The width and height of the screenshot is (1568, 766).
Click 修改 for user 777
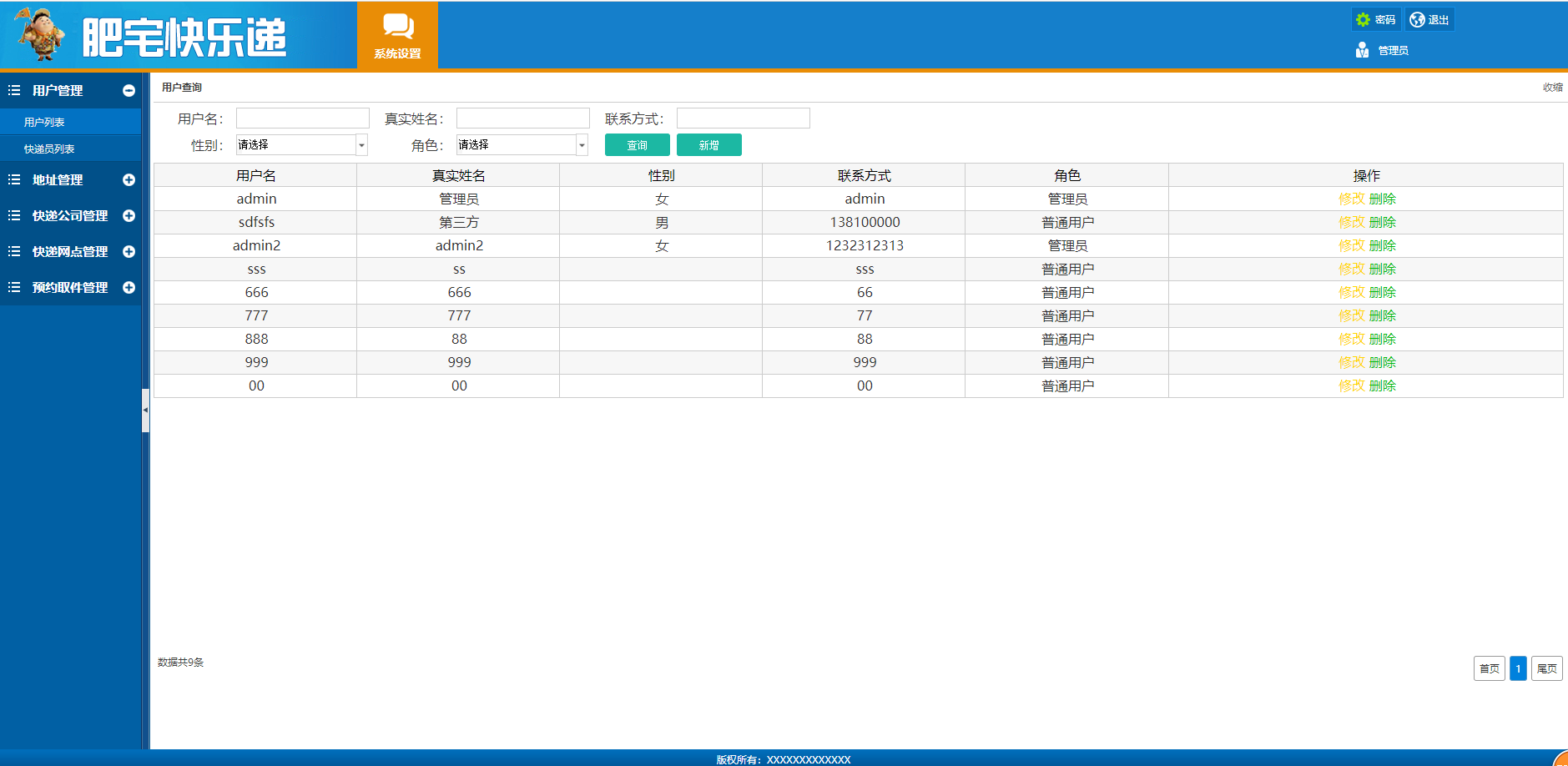1352,315
